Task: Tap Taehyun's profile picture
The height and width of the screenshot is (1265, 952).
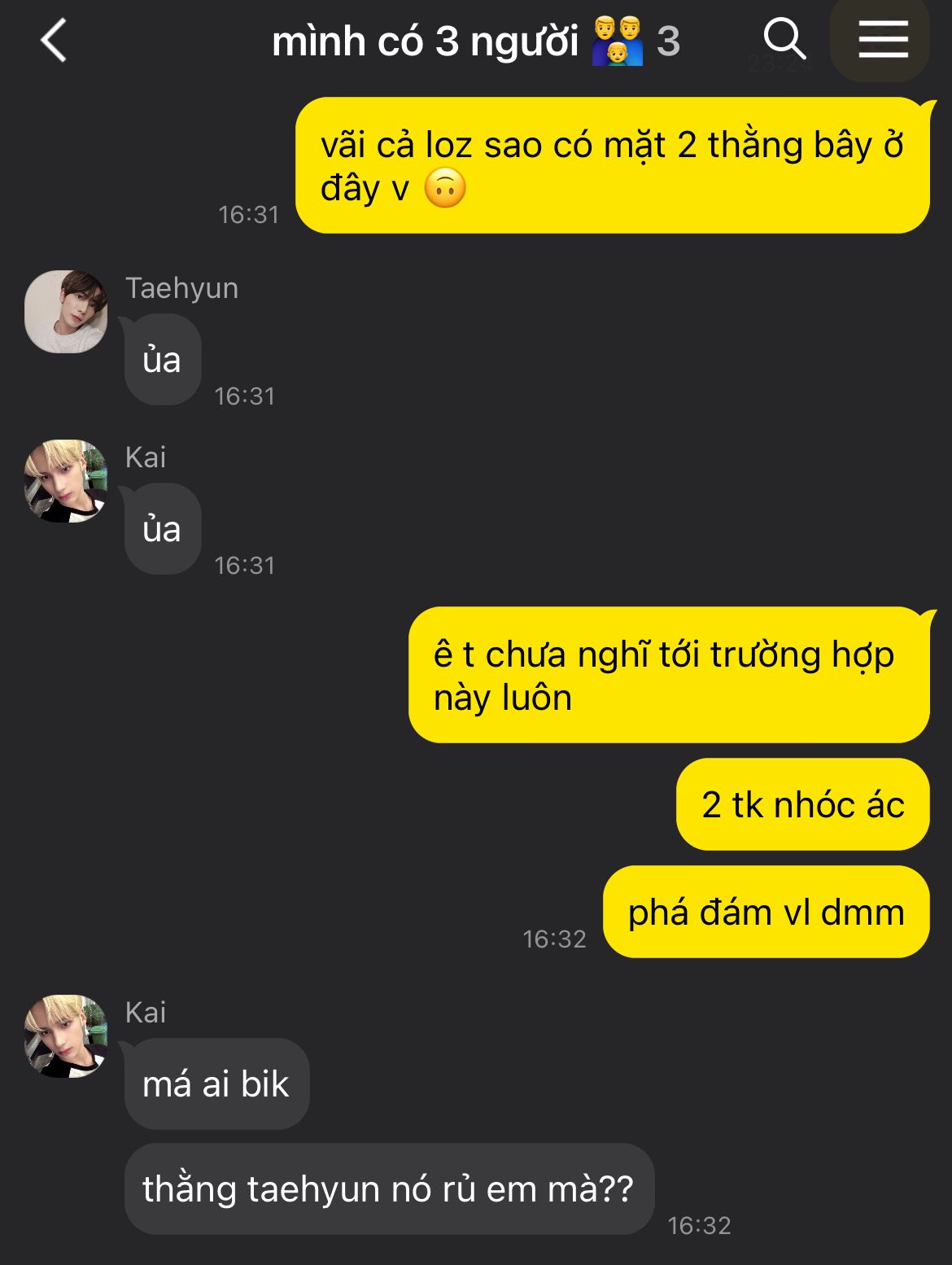Action: point(66,312)
